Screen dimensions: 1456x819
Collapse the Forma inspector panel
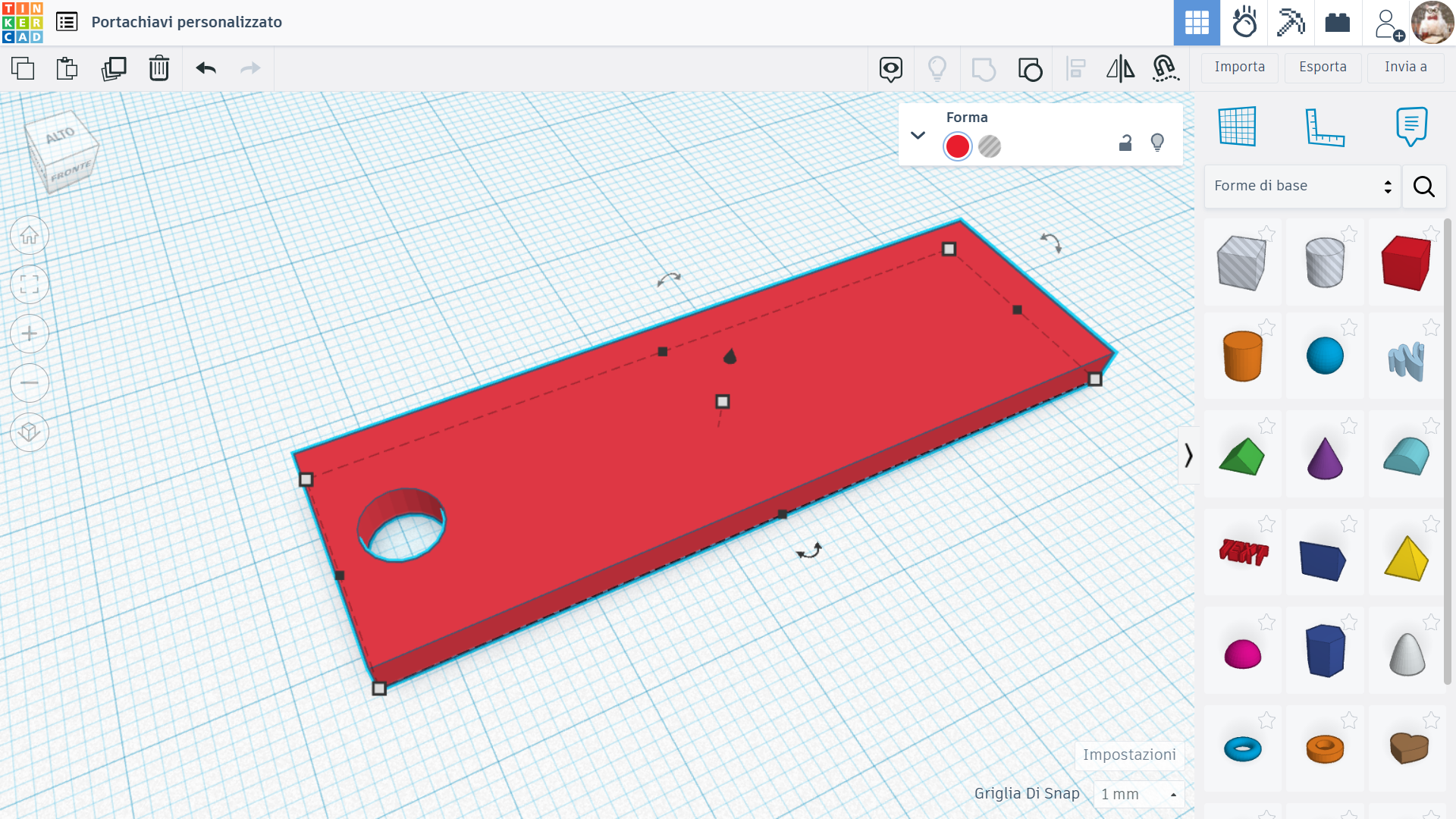pos(918,136)
